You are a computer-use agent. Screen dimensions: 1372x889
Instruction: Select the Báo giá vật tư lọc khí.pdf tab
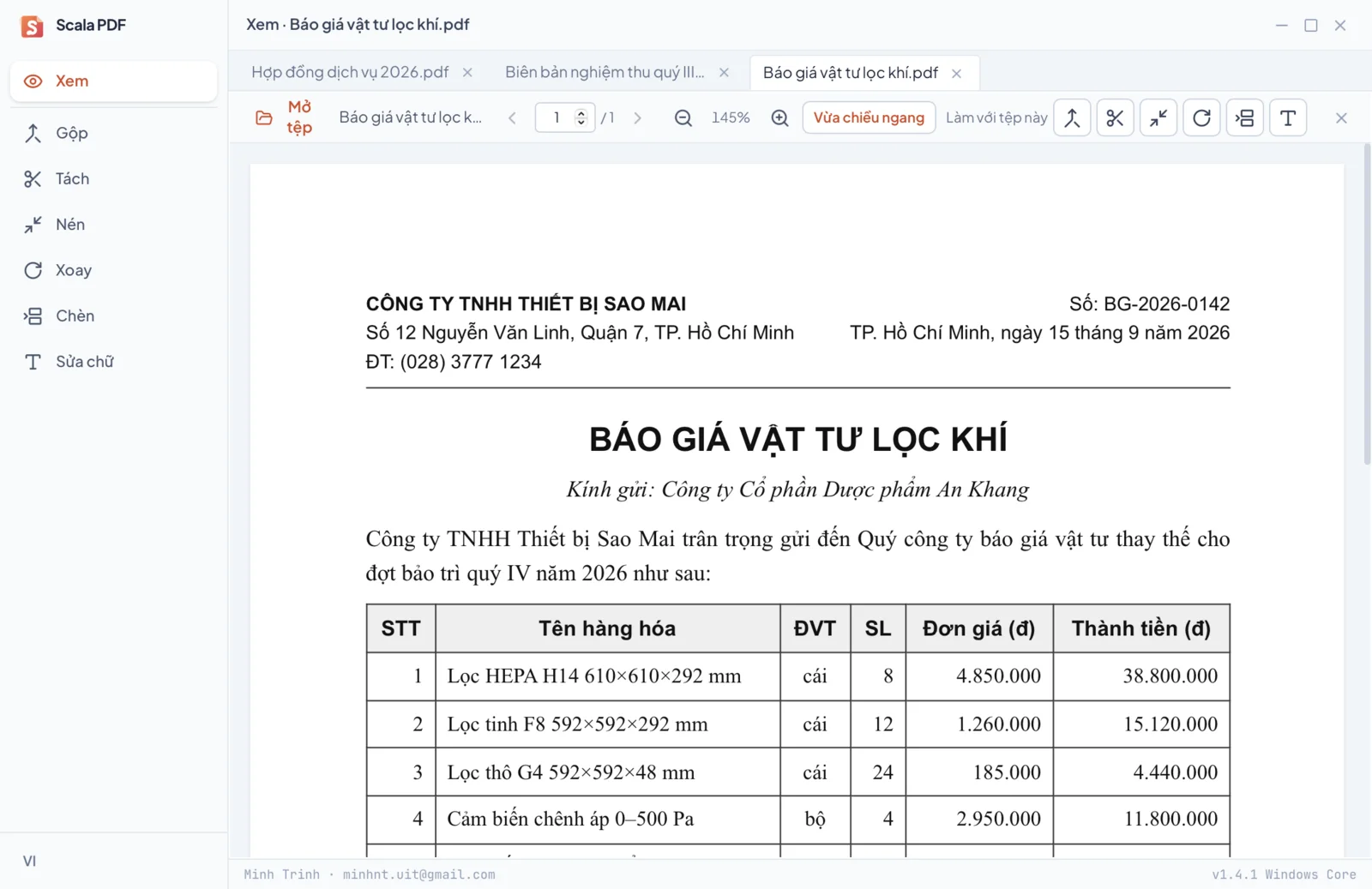850,73
